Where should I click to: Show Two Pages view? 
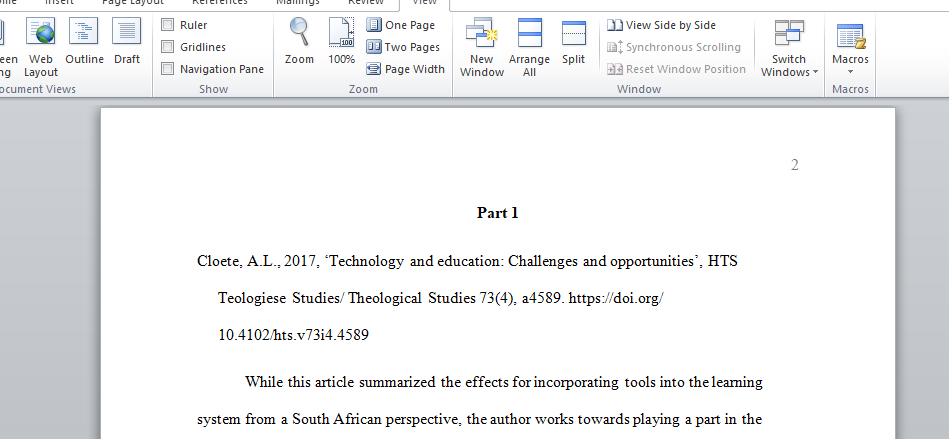click(403, 47)
